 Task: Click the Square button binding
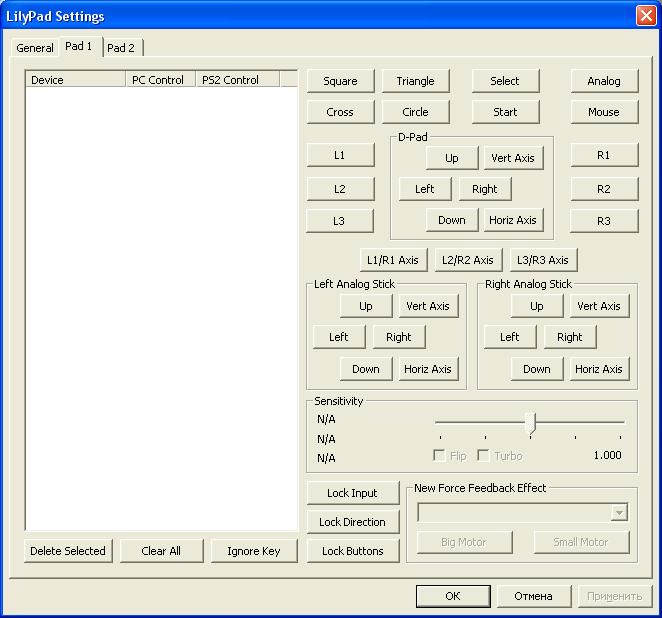340,81
